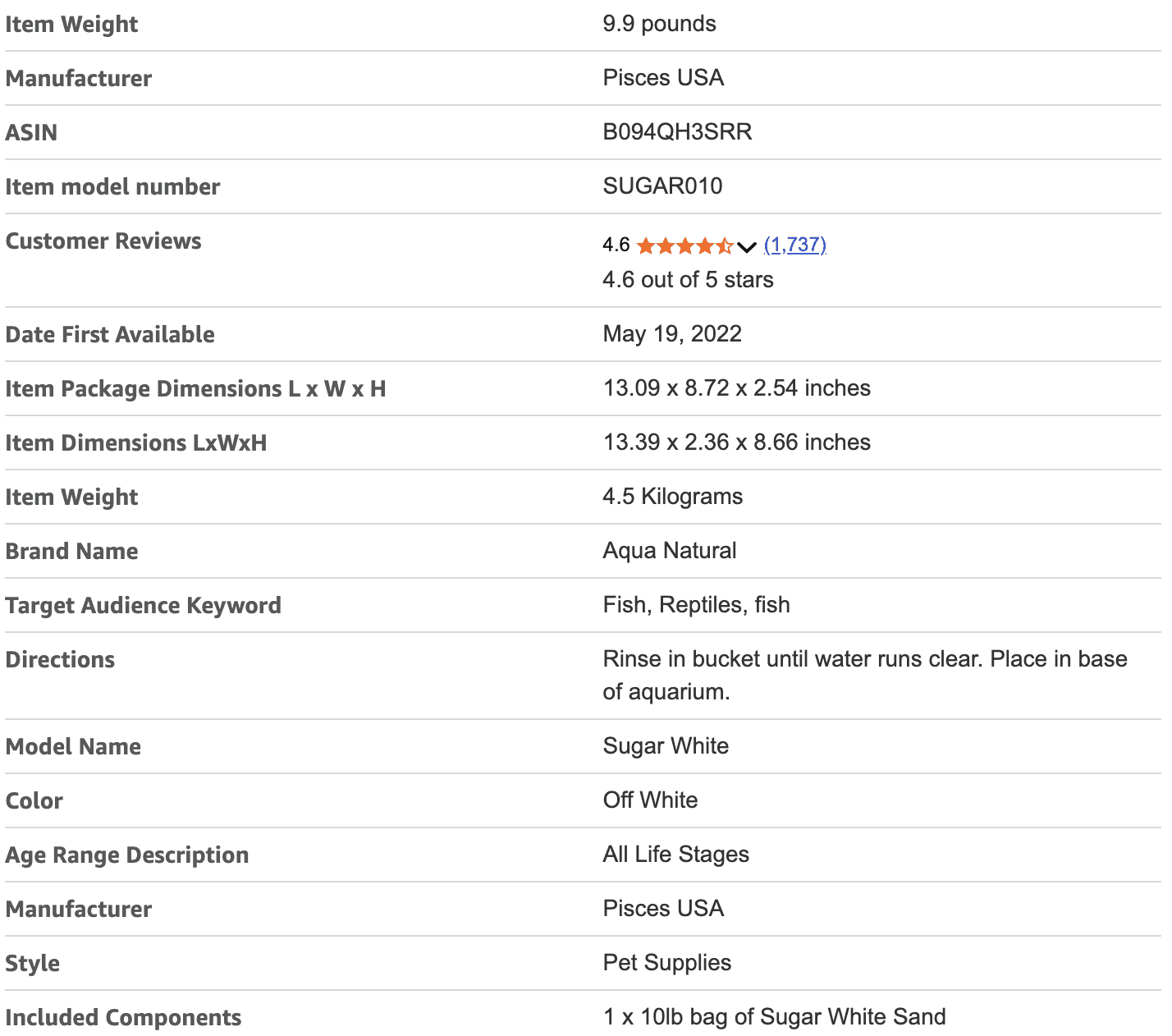This screenshot has height=1036, width=1172.
Task: Click the style value Pet Supplies
Action: pyautogui.click(x=666, y=963)
